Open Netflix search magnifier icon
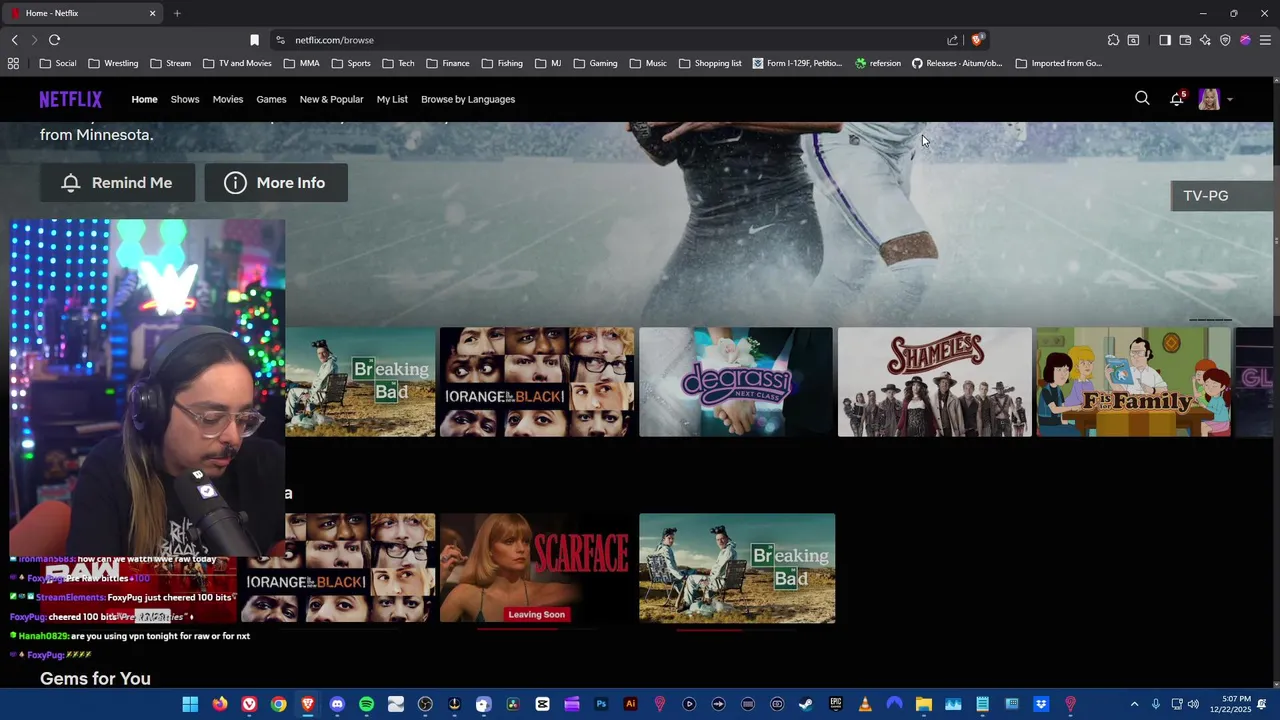The image size is (1280, 720). (x=1142, y=98)
